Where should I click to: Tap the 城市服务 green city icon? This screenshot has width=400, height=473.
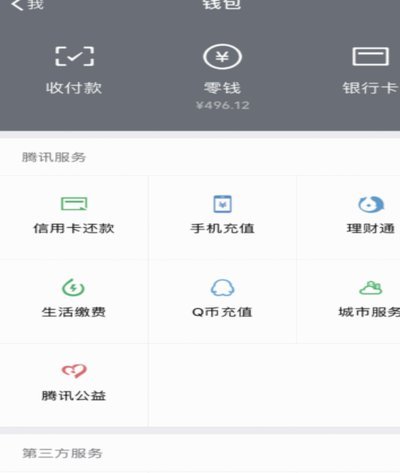(371, 288)
